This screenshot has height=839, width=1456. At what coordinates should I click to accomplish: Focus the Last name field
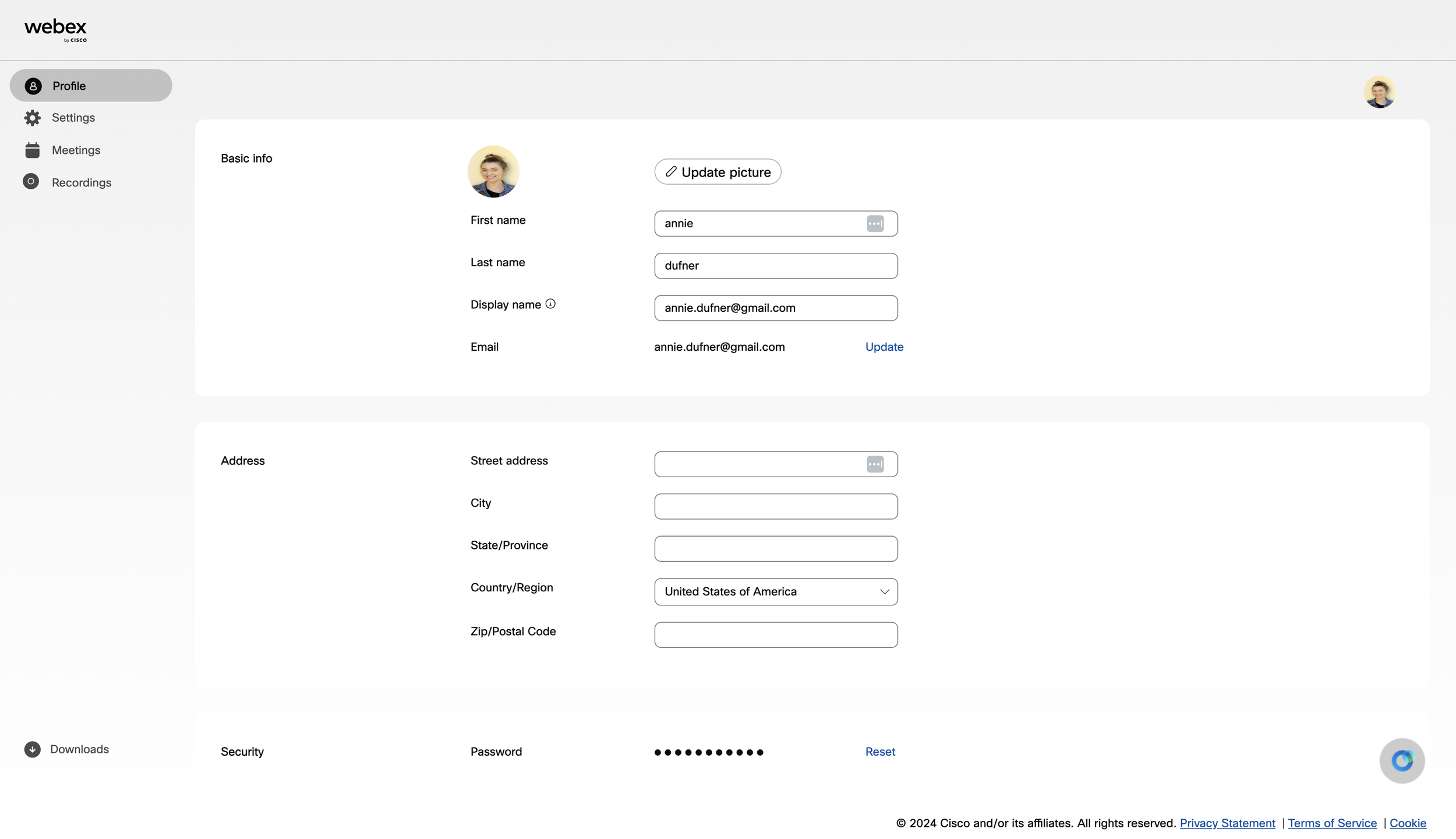pyautogui.click(x=776, y=266)
